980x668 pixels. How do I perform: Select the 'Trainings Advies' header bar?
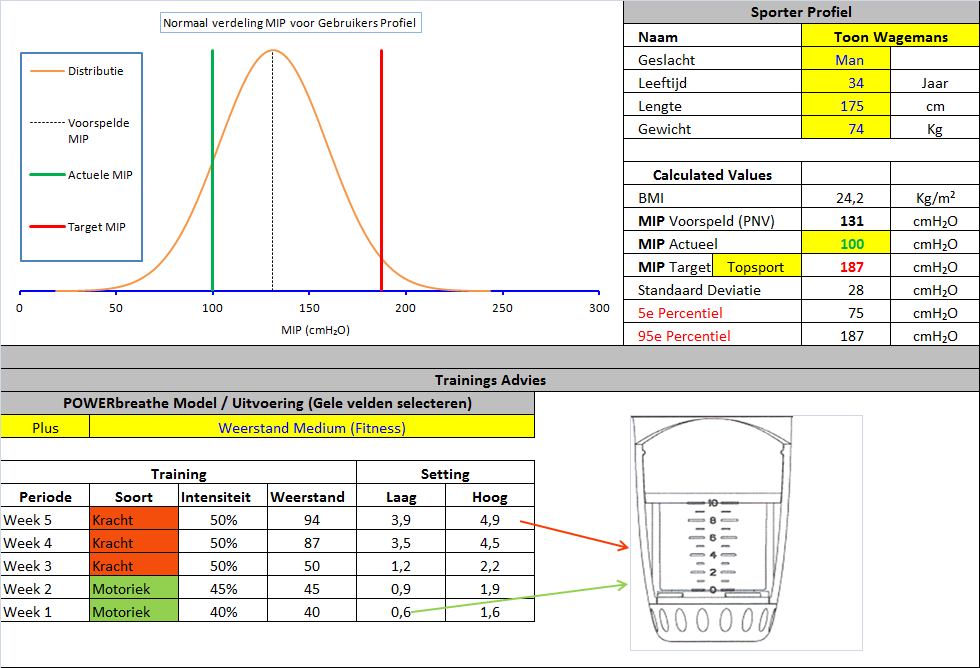click(489, 380)
